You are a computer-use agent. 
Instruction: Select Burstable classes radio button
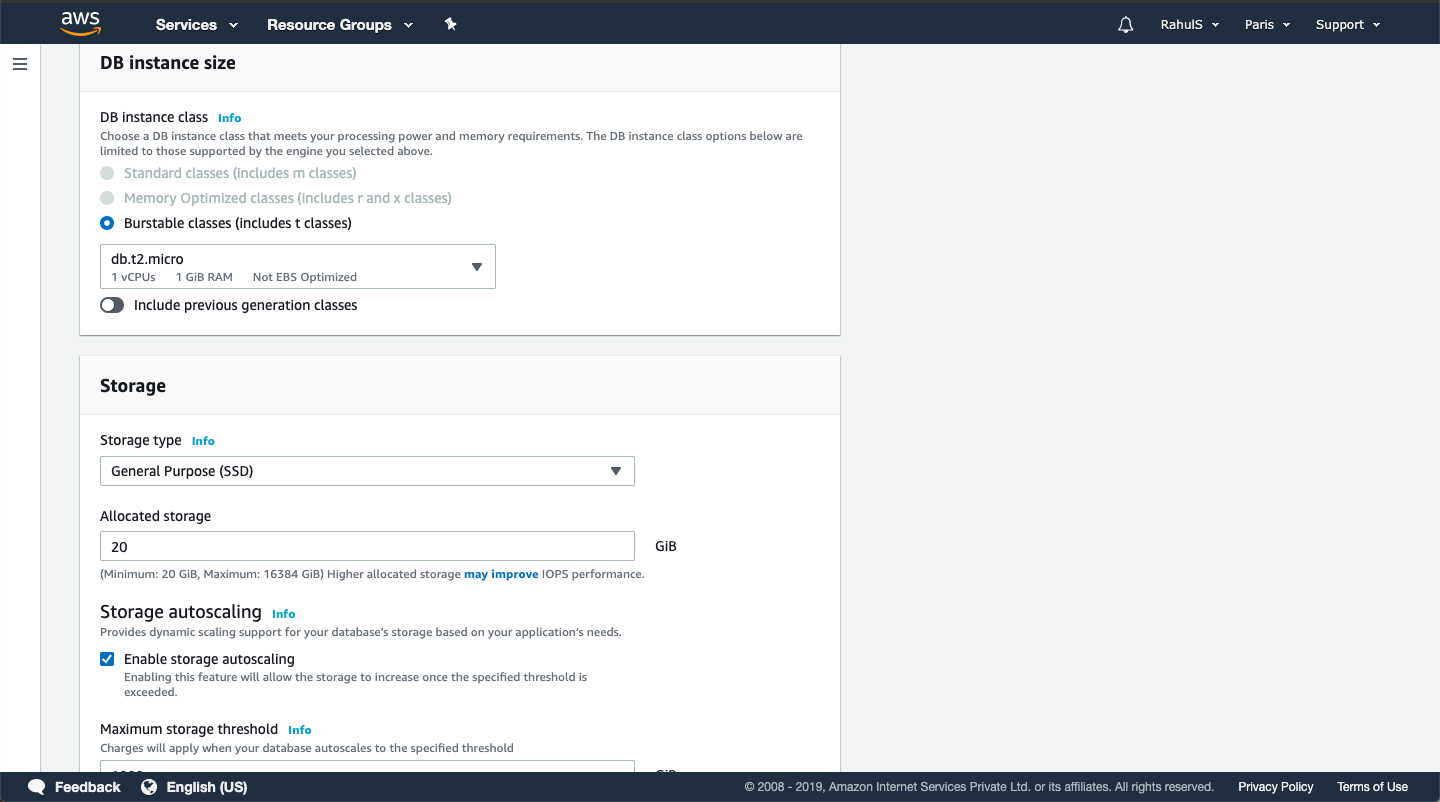[107, 223]
